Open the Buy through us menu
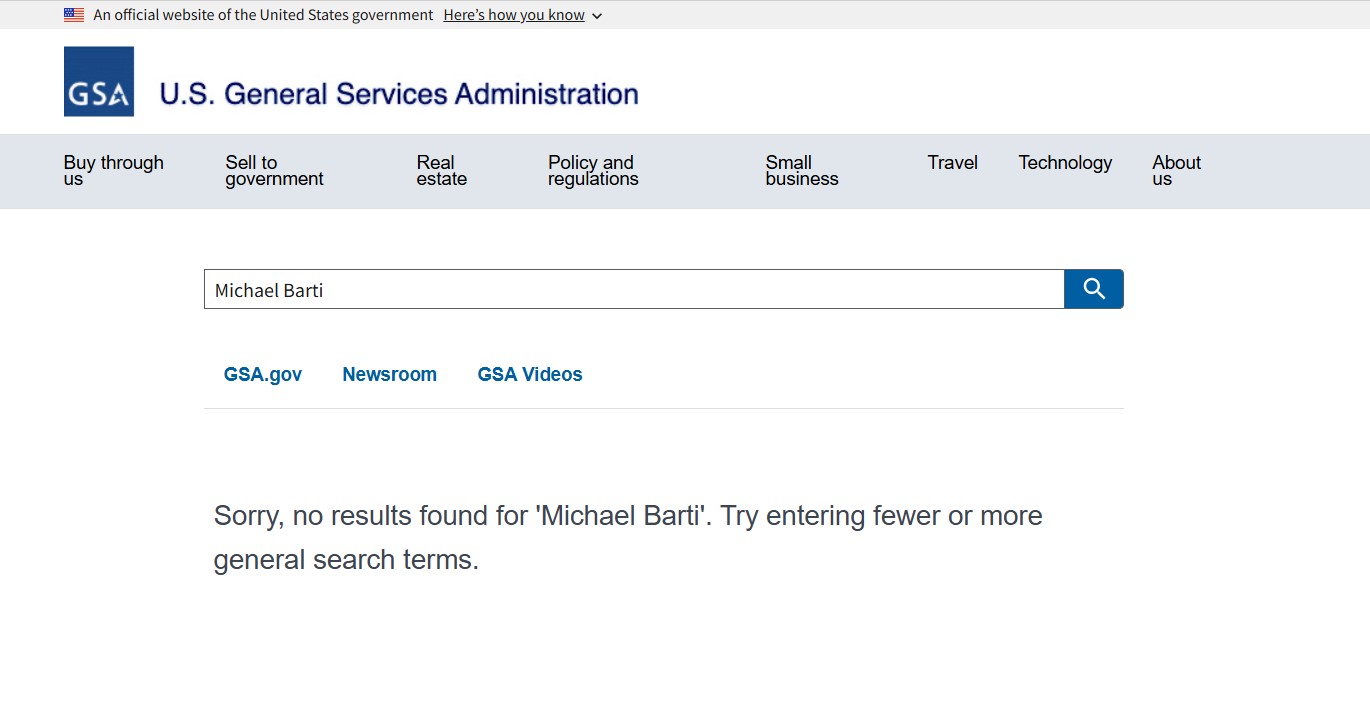1370x708 pixels. 113,171
